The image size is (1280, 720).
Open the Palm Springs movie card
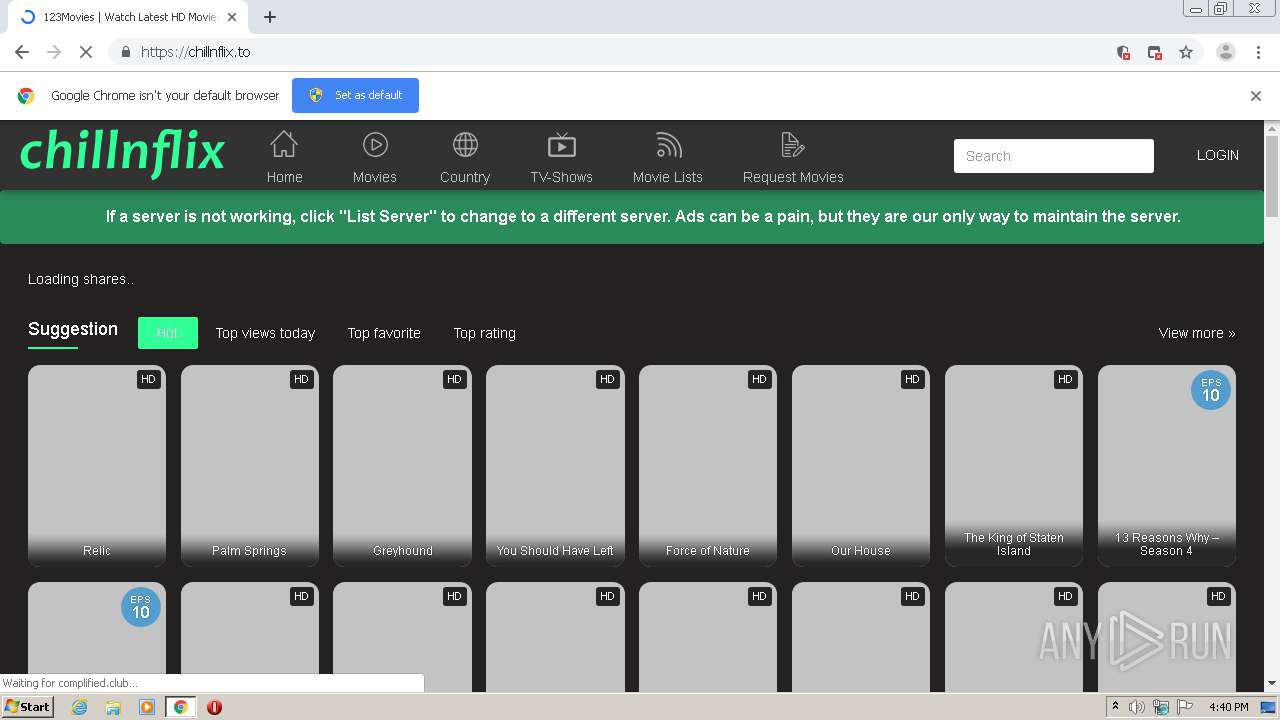coord(250,466)
